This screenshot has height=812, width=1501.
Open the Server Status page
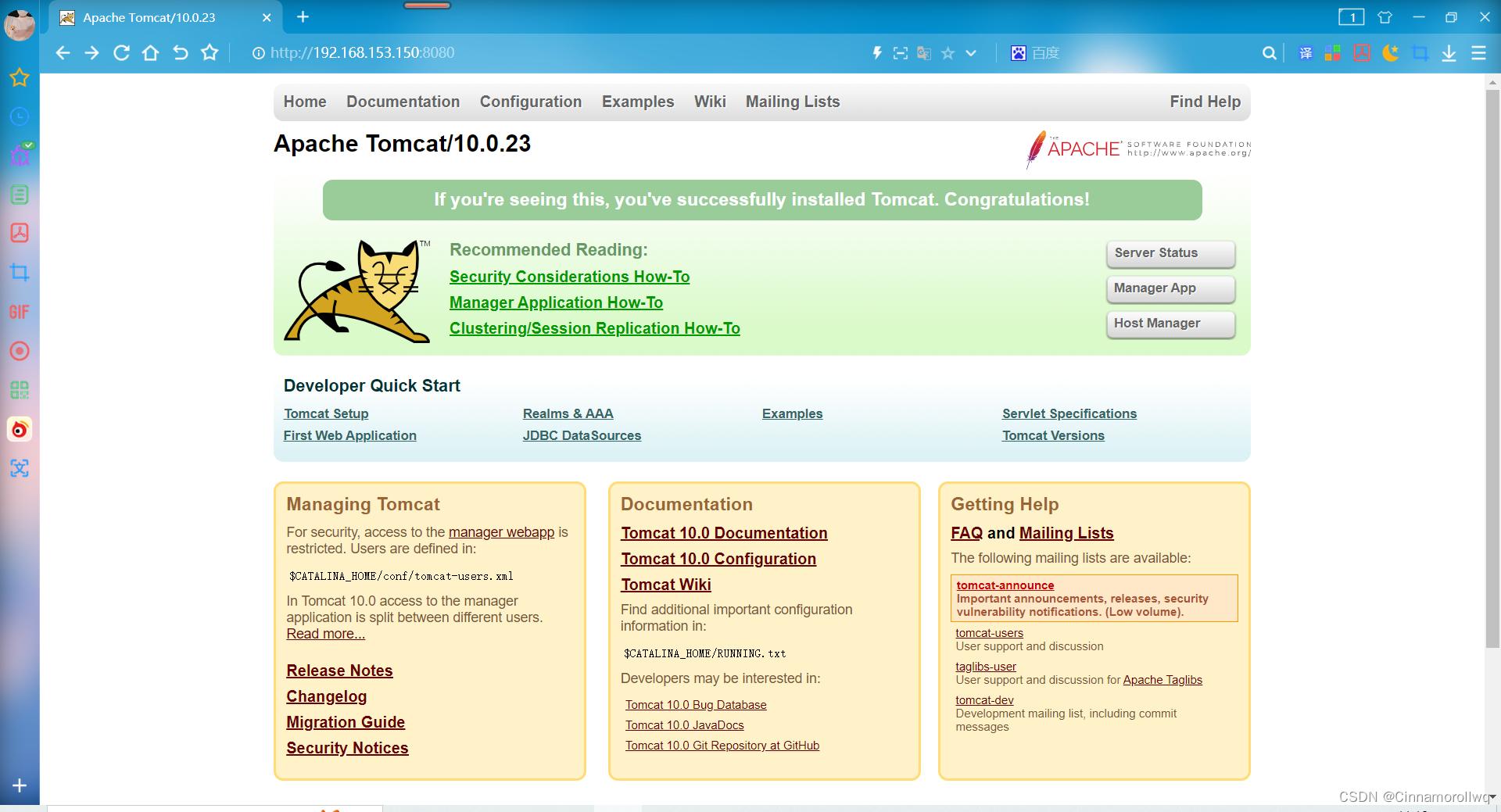point(1170,253)
